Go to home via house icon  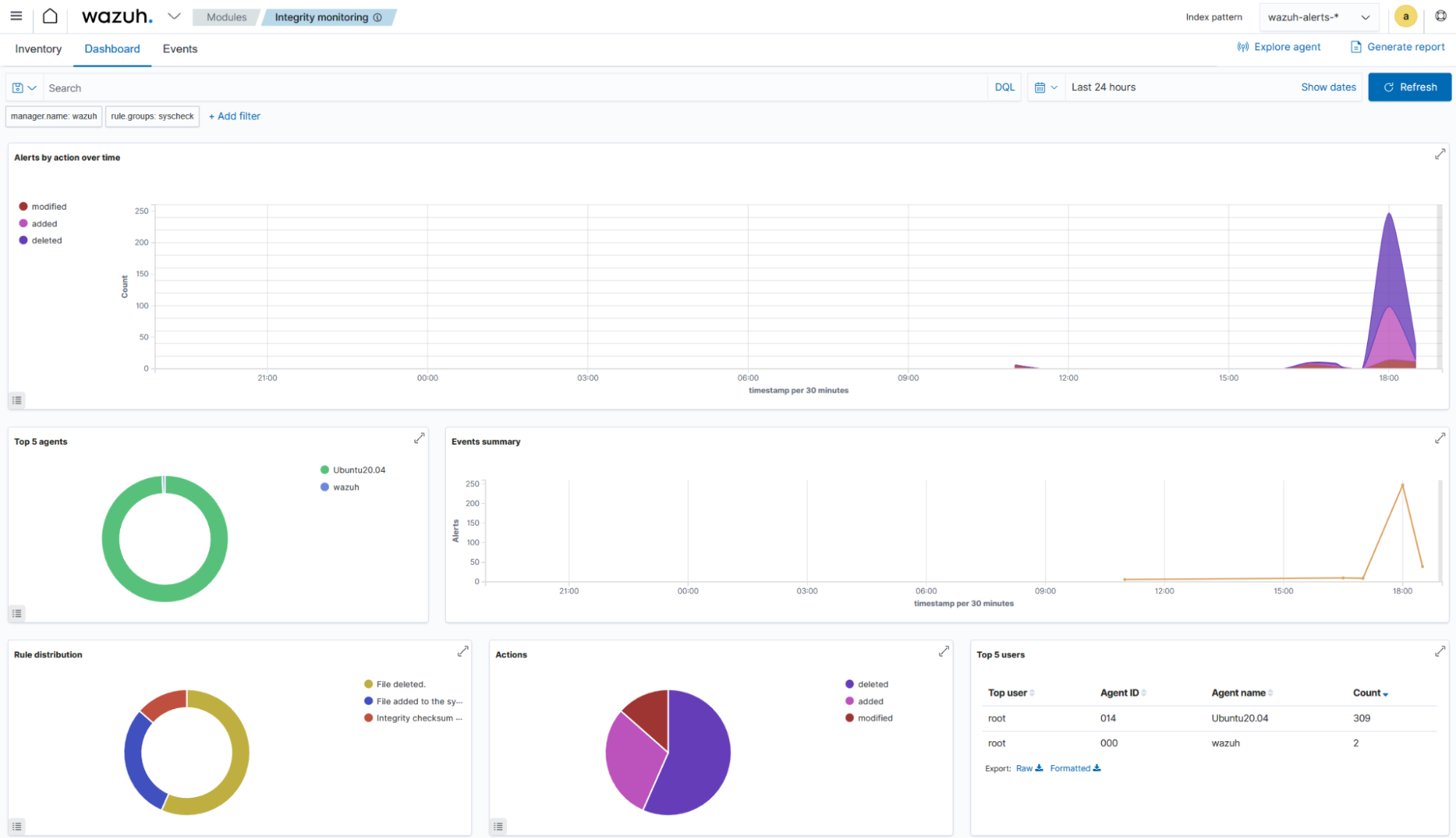[x=50, y=16]
